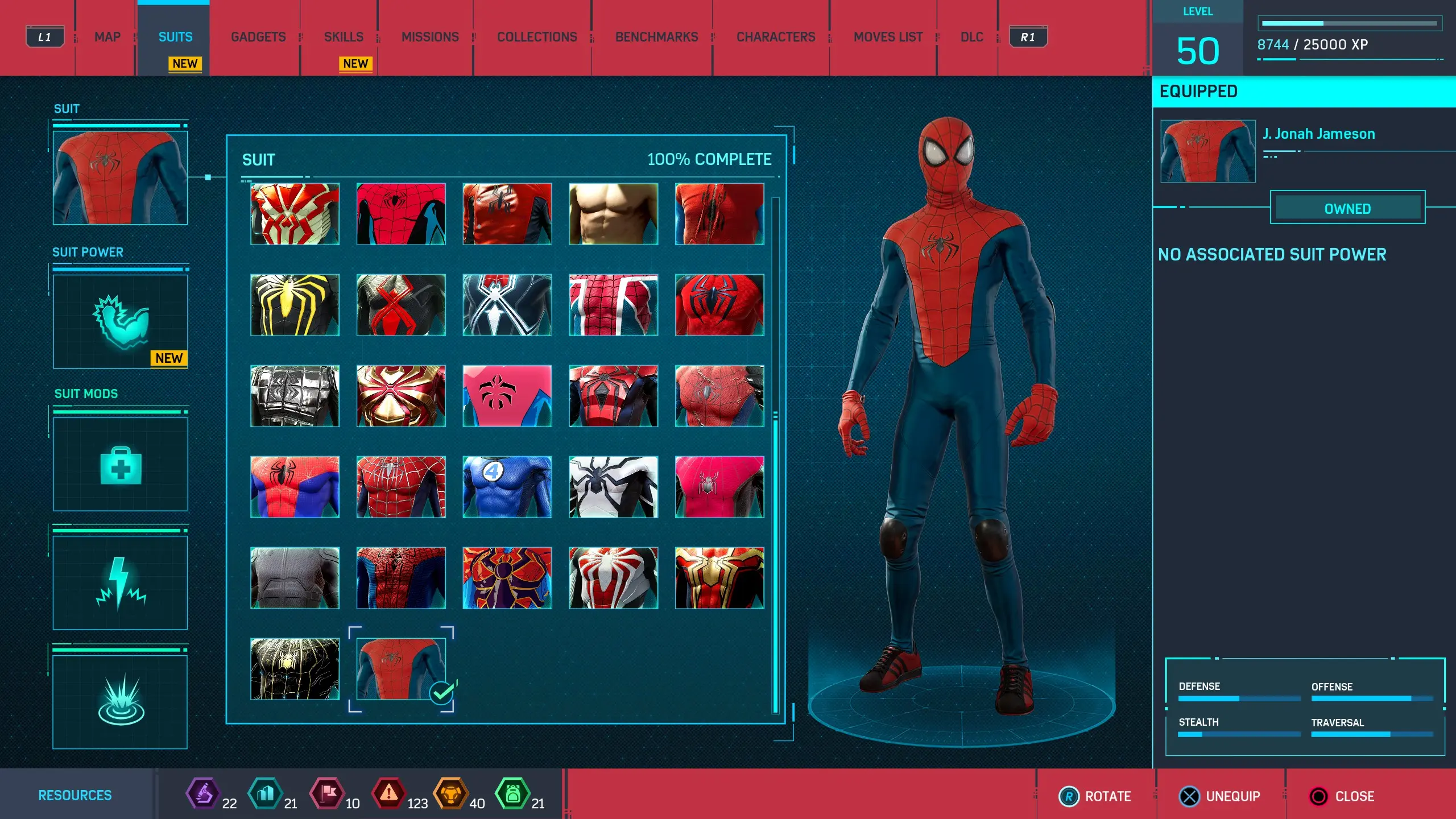
Task: Select the grey tactical stealth suit
Action: click(295, 578)
